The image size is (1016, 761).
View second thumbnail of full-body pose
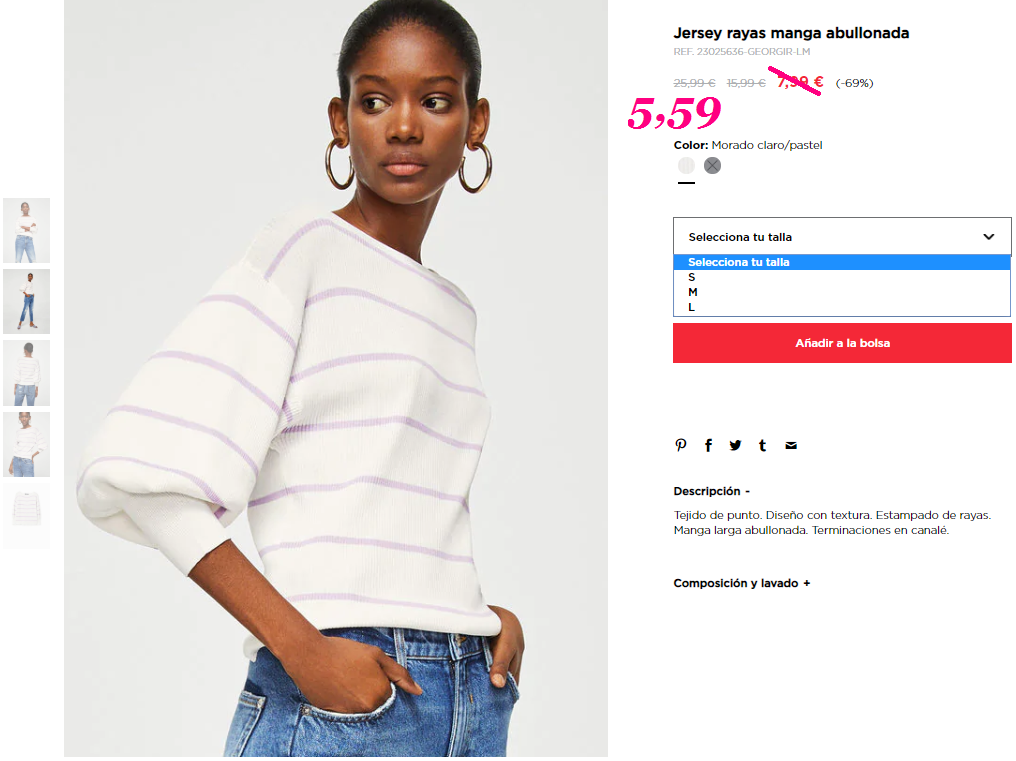tap(27, 301)
